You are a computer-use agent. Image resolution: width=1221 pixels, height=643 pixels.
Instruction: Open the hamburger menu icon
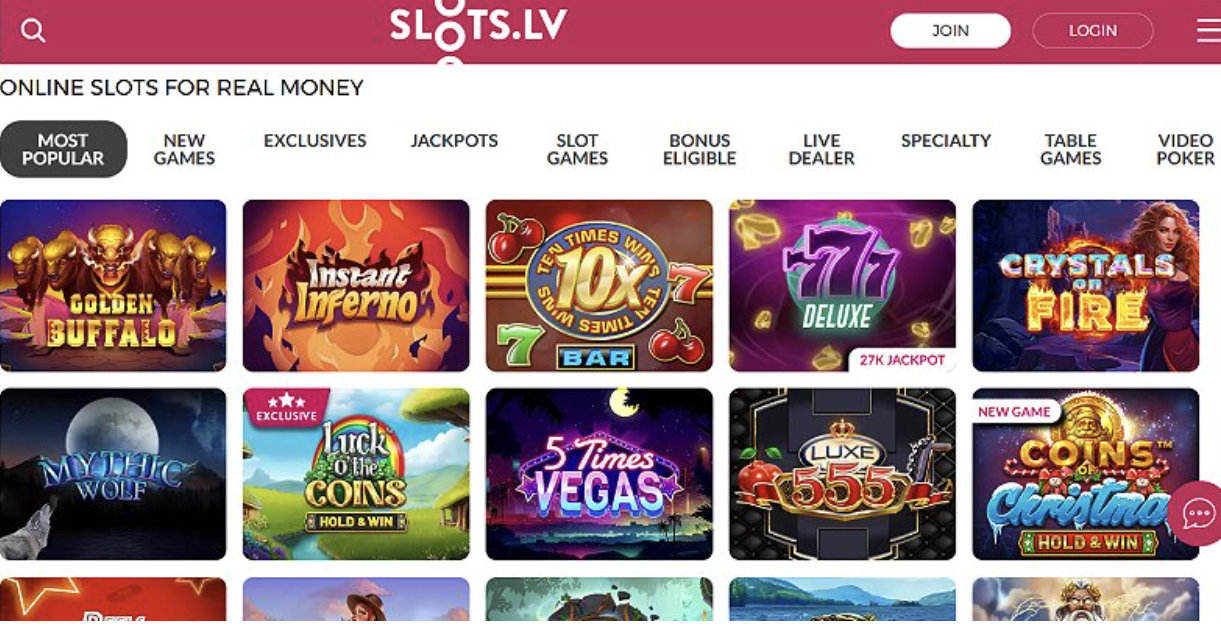point(1208,31)
